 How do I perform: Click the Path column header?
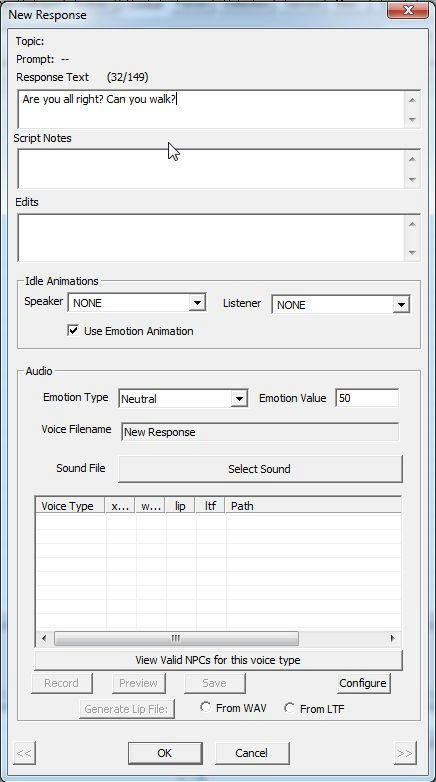pos(313,506)
